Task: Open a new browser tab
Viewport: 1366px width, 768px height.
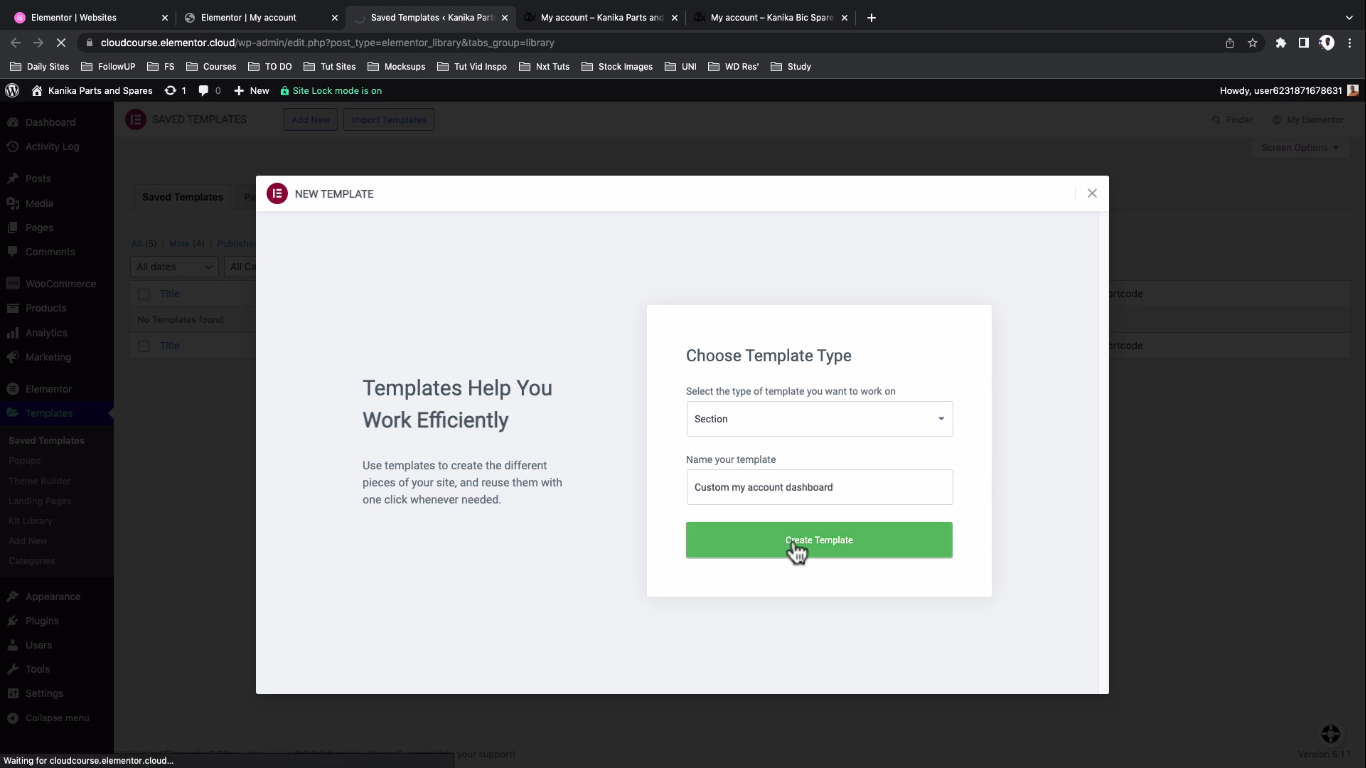Action: pos(871,17)
